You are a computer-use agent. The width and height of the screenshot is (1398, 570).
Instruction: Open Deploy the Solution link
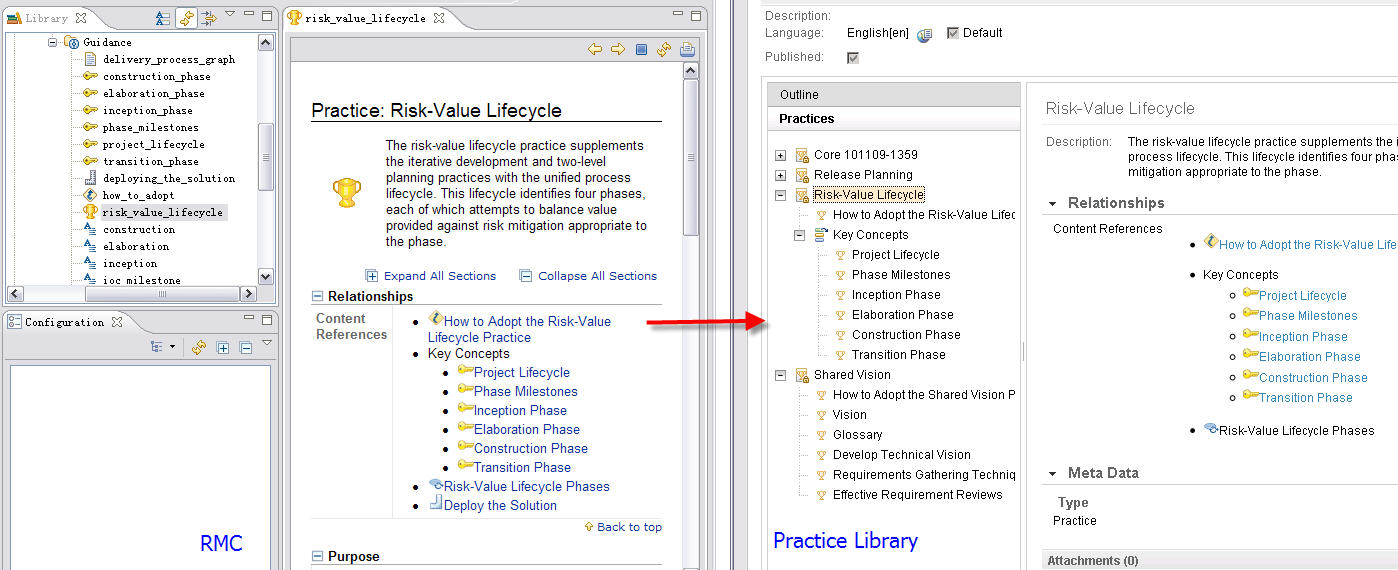[x=500, y=505]
